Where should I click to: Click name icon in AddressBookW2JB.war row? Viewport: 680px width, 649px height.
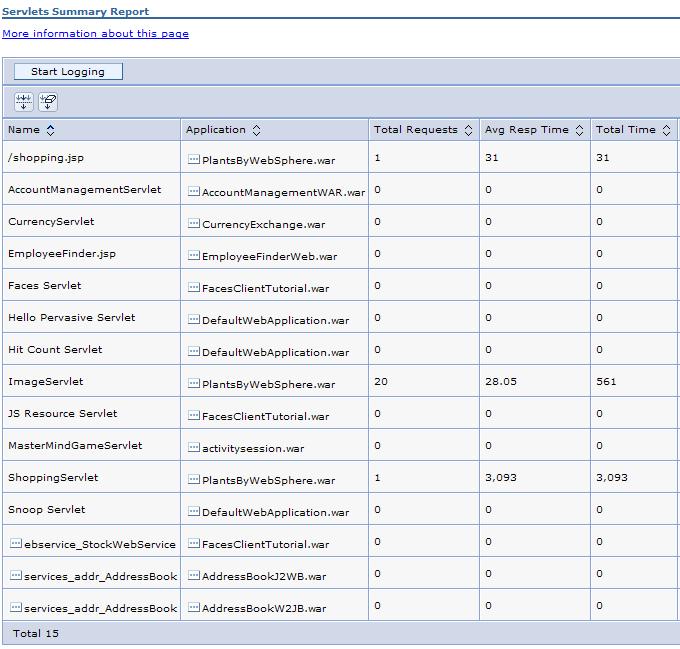[x=16, y=607]
